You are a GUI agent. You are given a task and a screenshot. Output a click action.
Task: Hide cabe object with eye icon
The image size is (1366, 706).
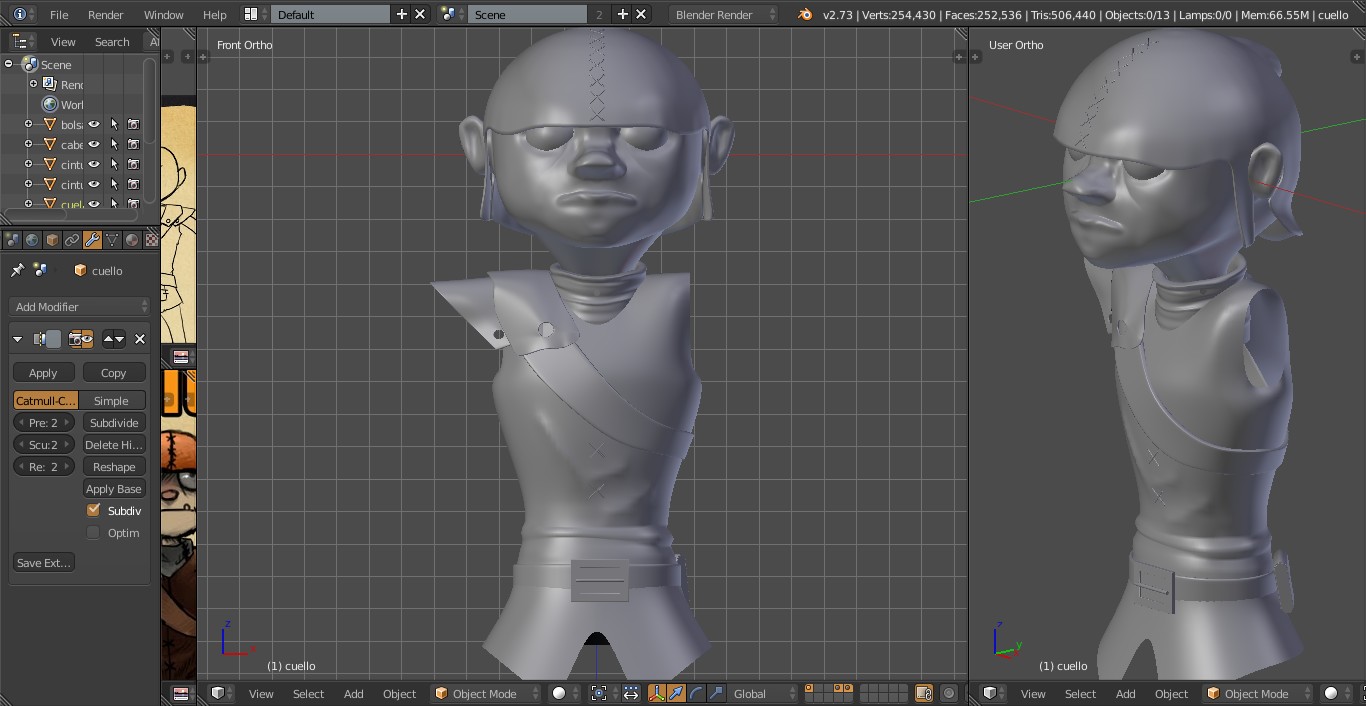(94, 144)
